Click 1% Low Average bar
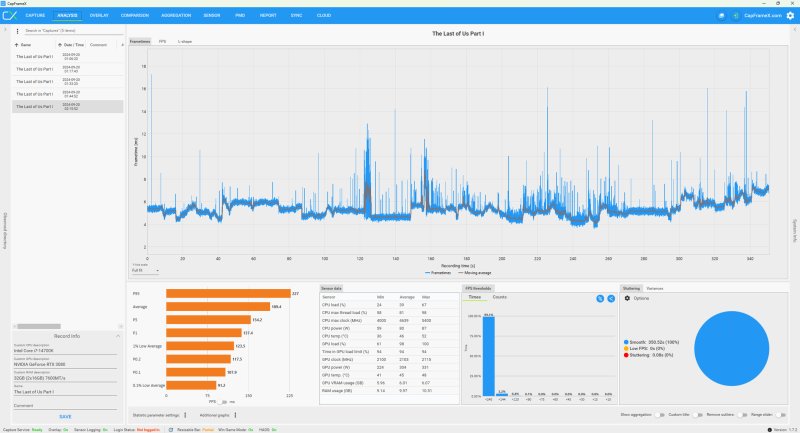Screen dimensions: 800x433 200,346
